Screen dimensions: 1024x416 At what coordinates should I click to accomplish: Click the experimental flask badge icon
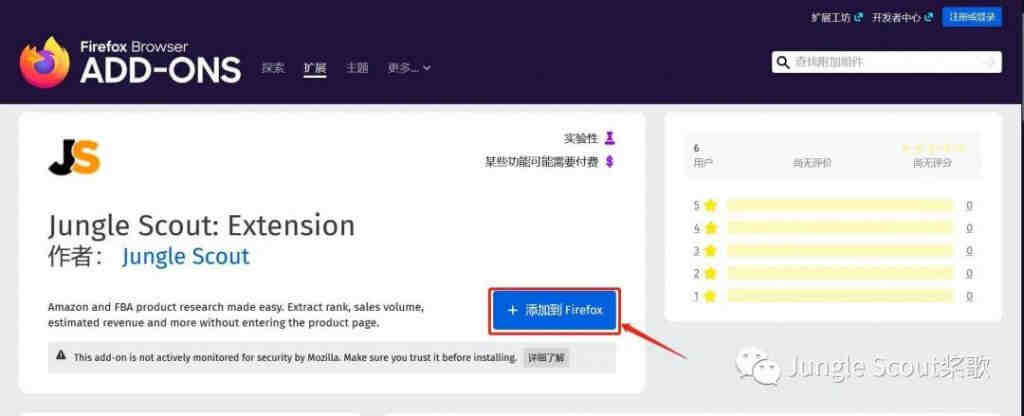coord(609,138)
